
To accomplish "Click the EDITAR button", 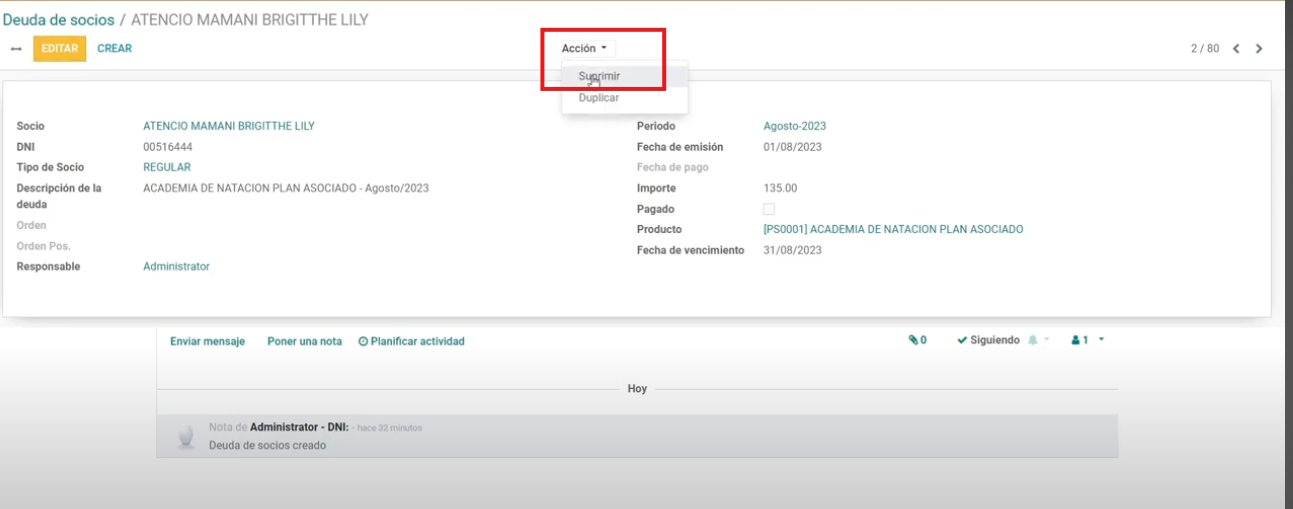I will (x=60, y=48).
